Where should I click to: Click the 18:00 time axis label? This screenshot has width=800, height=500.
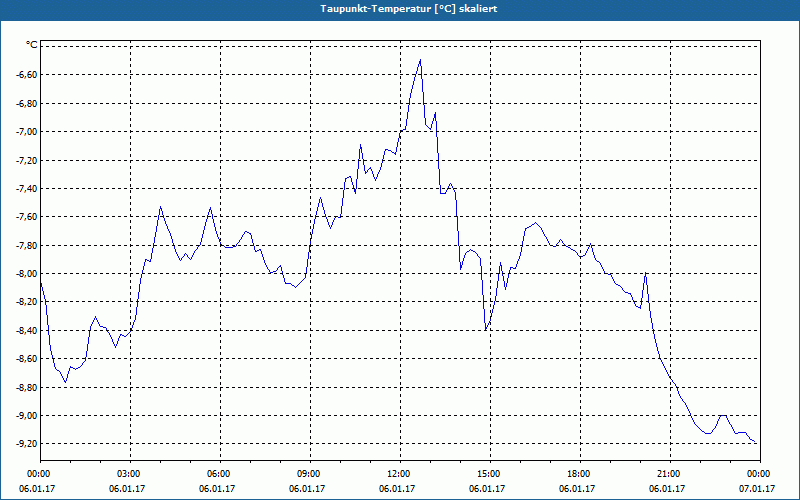[x=580, y=474]
